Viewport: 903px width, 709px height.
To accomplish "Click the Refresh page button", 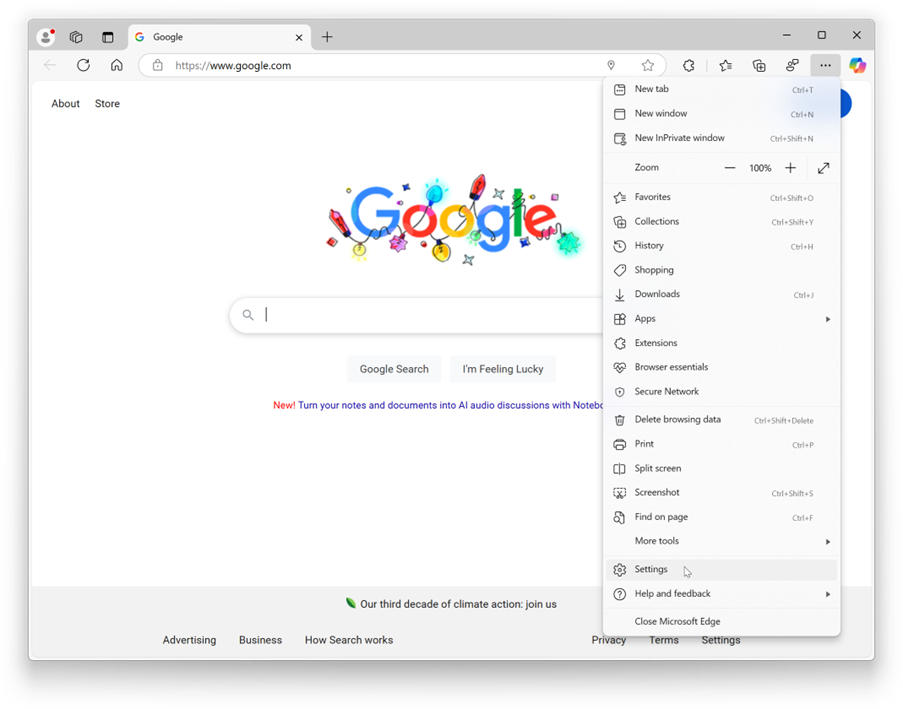I will [83, 65].
